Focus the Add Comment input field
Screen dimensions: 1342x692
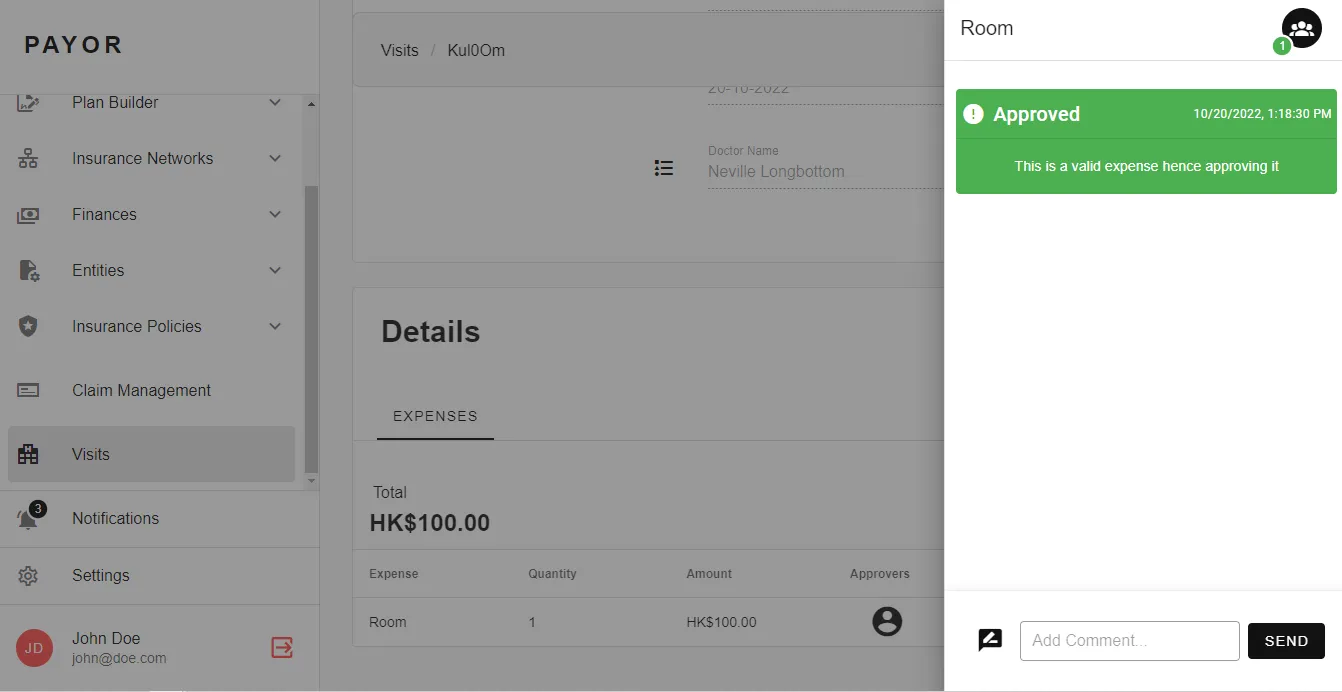1129,641
